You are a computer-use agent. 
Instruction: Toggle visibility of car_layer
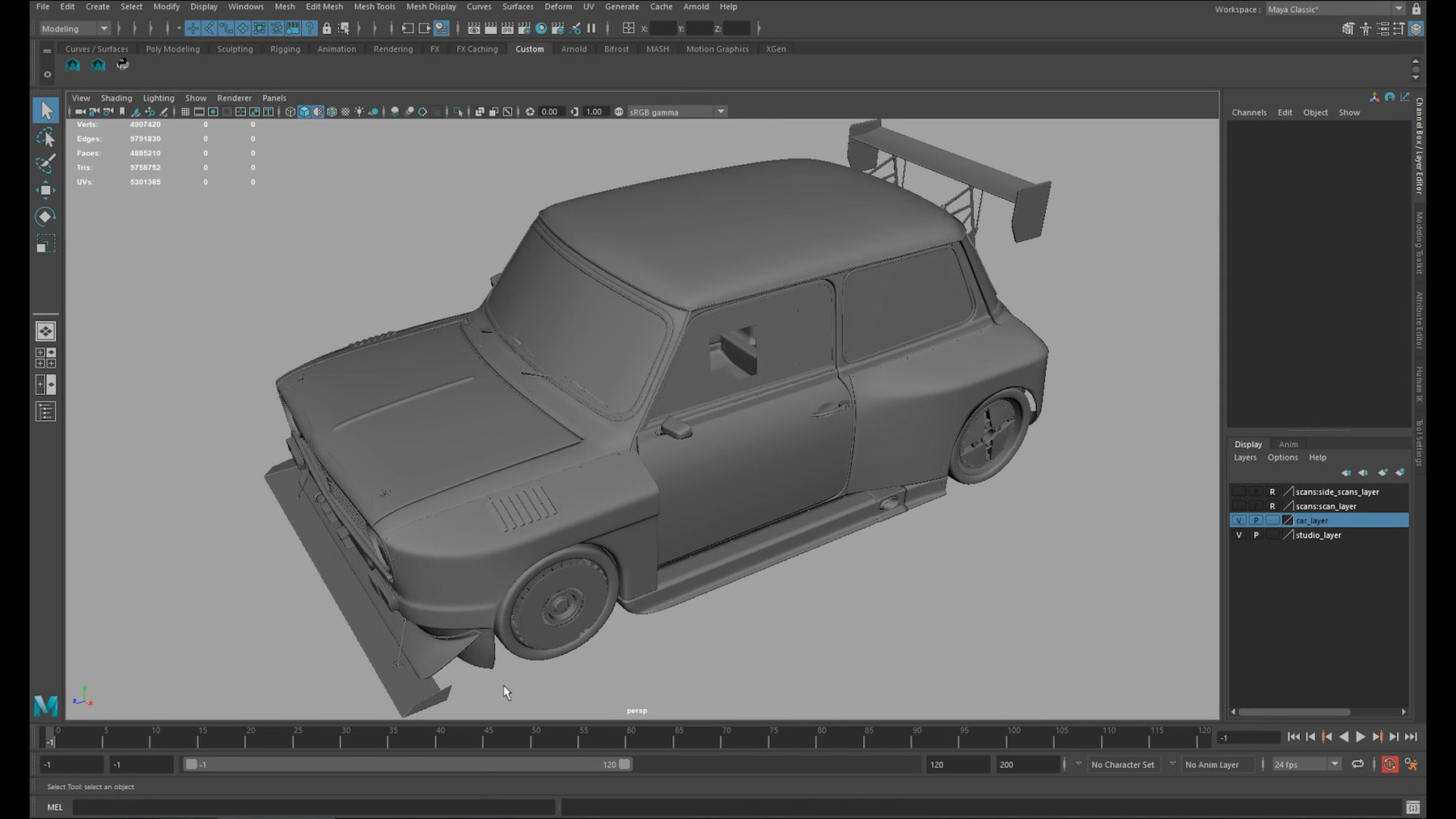(1238, 521)
